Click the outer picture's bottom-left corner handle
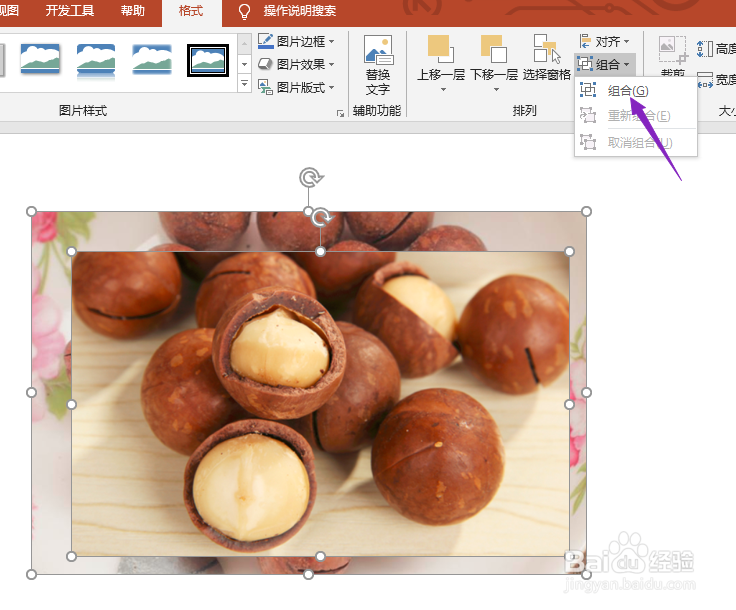Screen dimensions: 736x610 [x=31, y=574]
